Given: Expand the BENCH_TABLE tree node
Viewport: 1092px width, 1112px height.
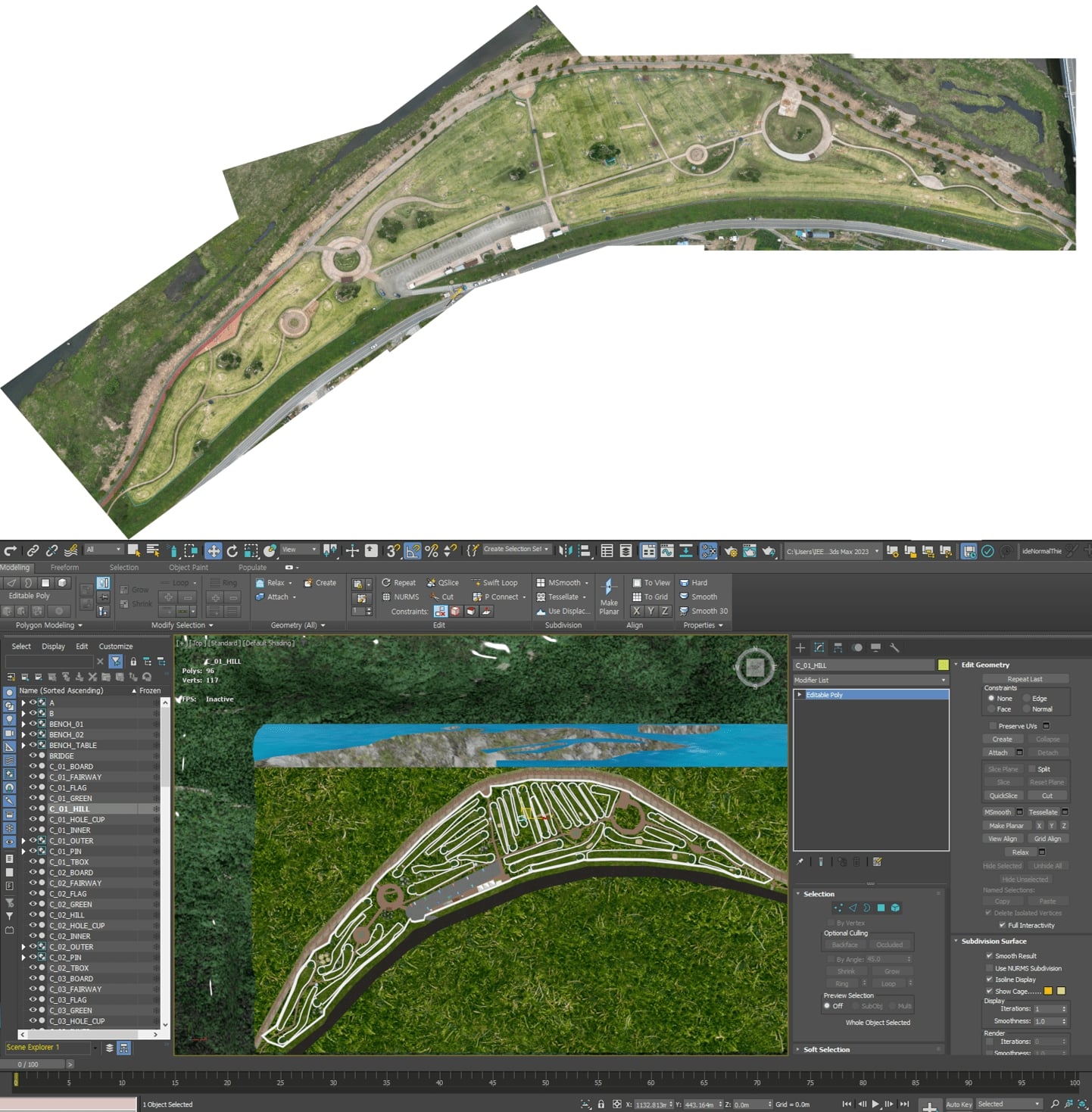Looking at the screenshot, I should [23, 745].
